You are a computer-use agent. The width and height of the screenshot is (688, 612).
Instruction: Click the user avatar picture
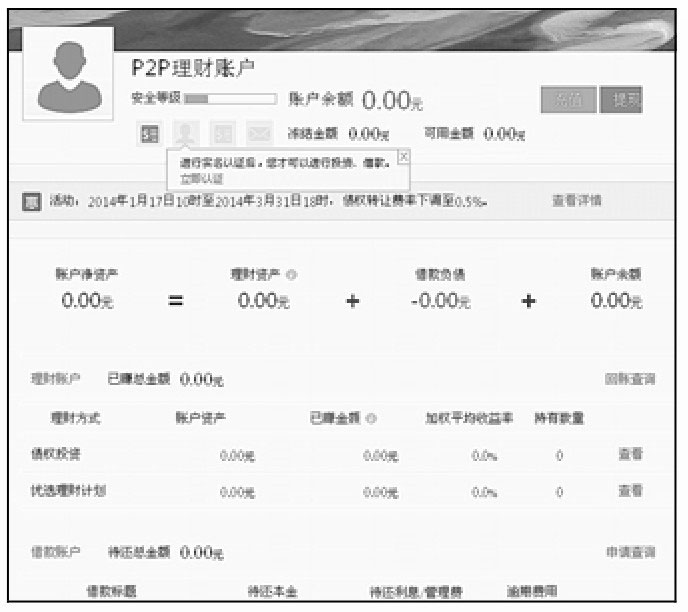tap(68, 74)
